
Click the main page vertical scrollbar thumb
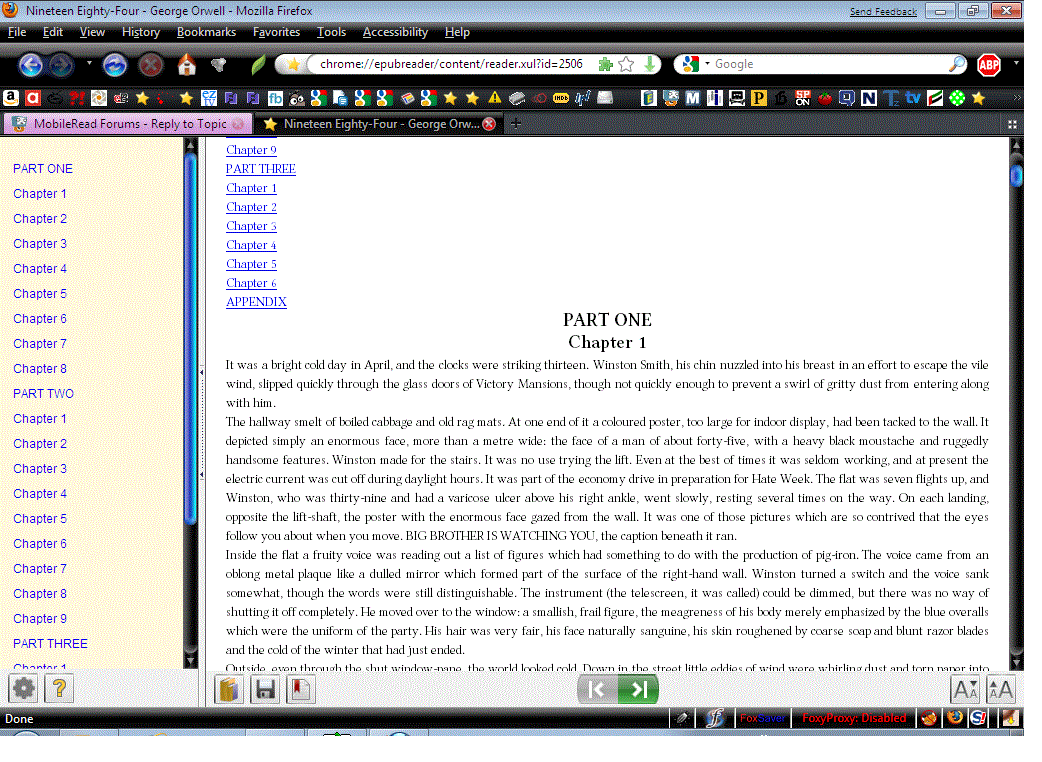coord(1016,176)
